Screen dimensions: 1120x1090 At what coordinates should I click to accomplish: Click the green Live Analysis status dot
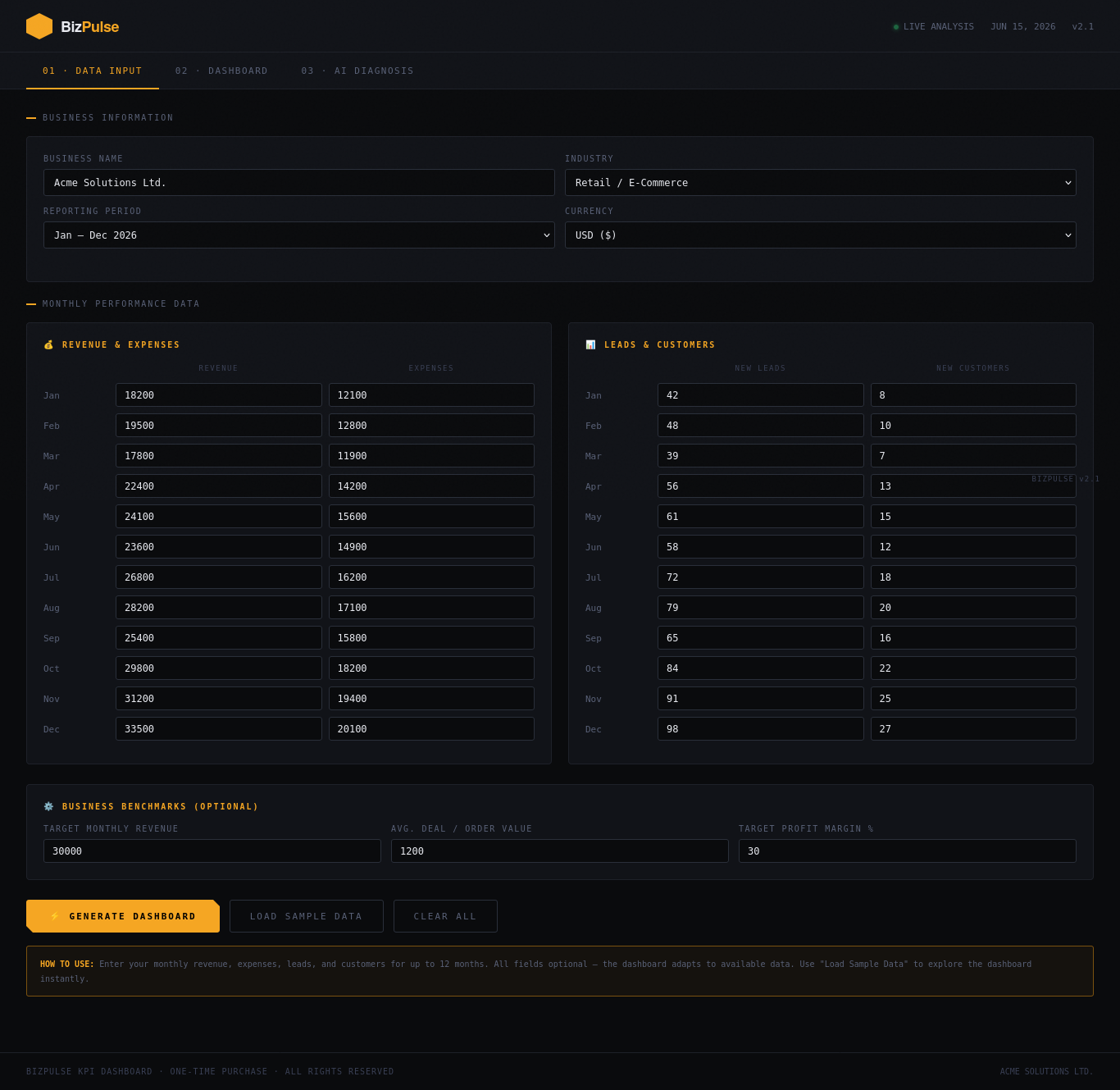[x=896, y=27]
